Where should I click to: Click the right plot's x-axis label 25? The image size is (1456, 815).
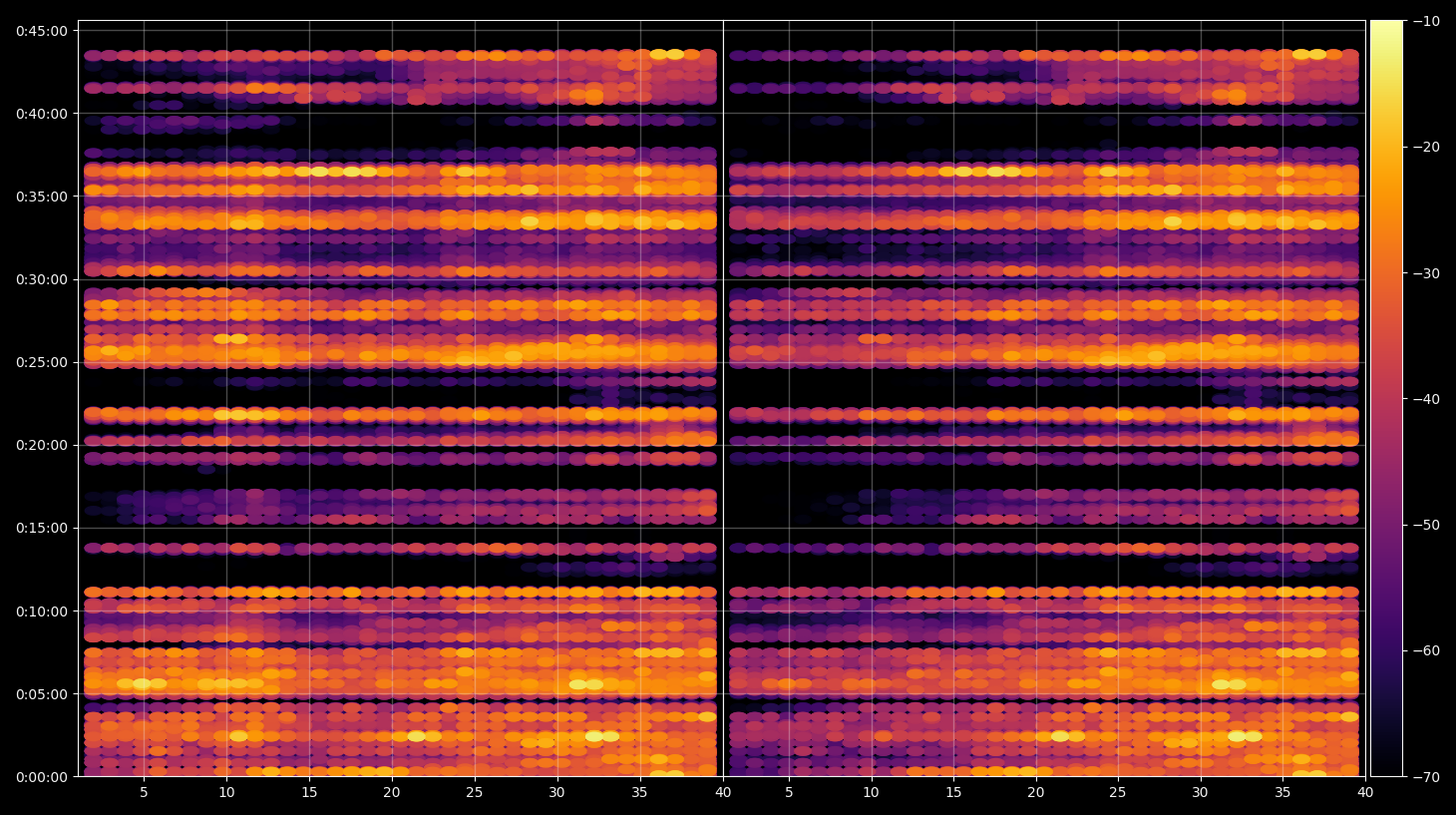[x=1118, y=793]
